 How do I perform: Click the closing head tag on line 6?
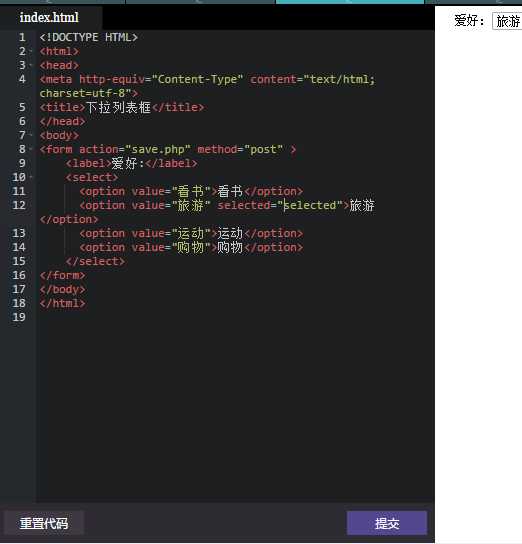coord(62,121)
